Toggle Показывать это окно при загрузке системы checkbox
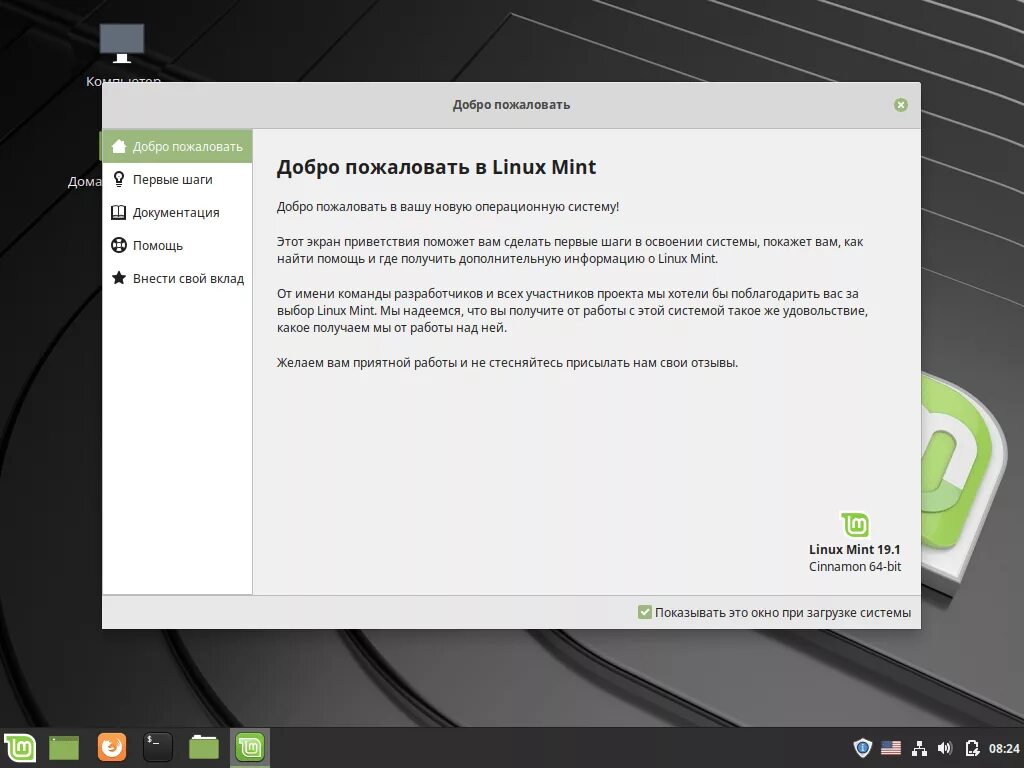 pos(645,612)
